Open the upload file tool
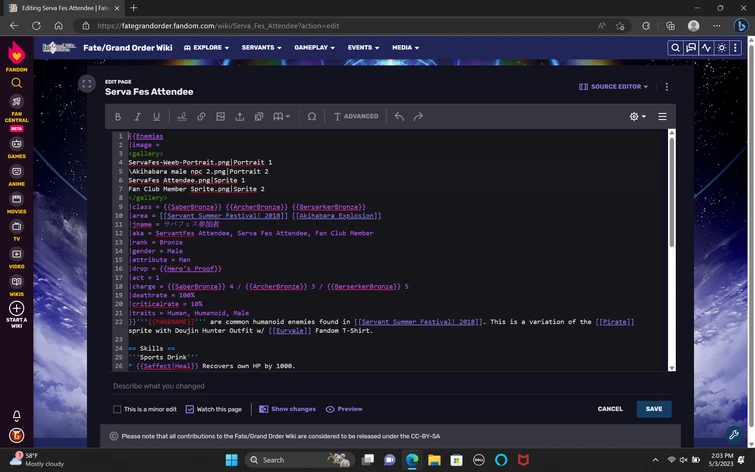 239,117
